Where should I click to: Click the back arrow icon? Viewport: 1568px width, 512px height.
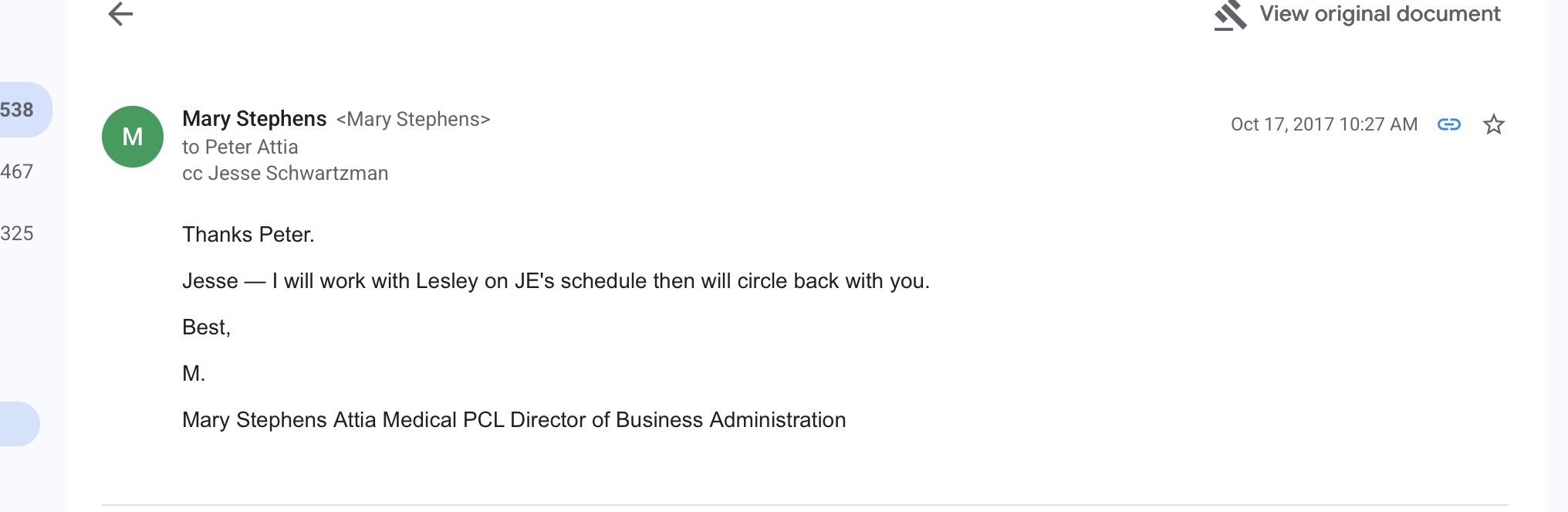point(120,14)
